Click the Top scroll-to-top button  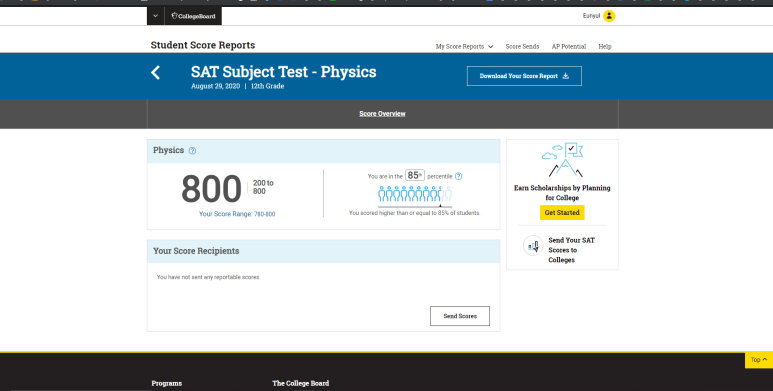coord(759,360)
